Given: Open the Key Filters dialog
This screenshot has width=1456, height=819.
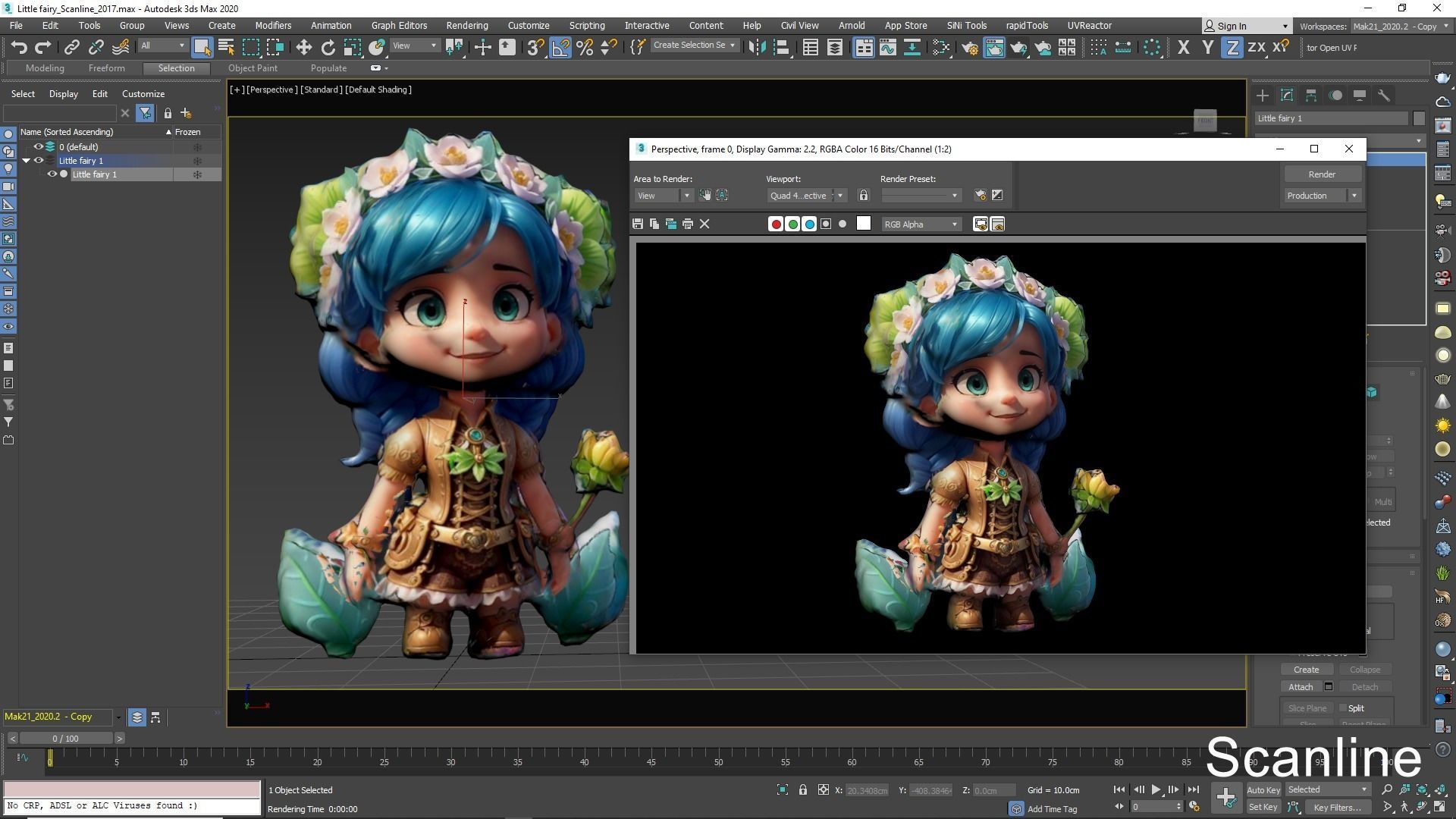Looking at the screenshot, I should click(x=1337, y=808).
